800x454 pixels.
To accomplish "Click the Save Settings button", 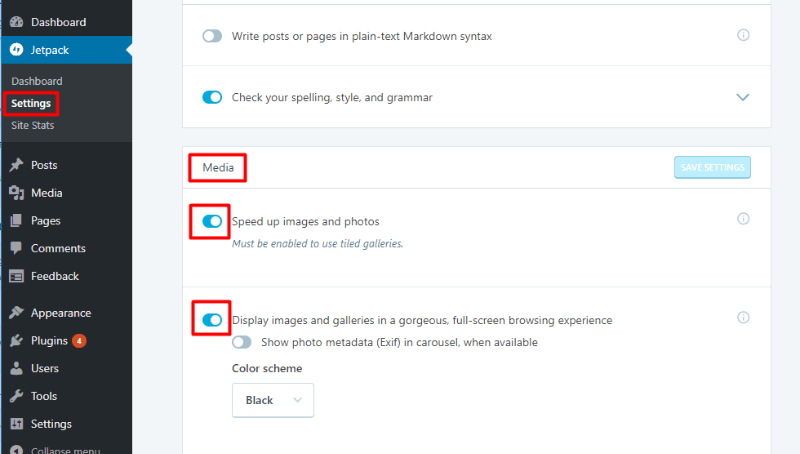I will [x=712, y=167].
